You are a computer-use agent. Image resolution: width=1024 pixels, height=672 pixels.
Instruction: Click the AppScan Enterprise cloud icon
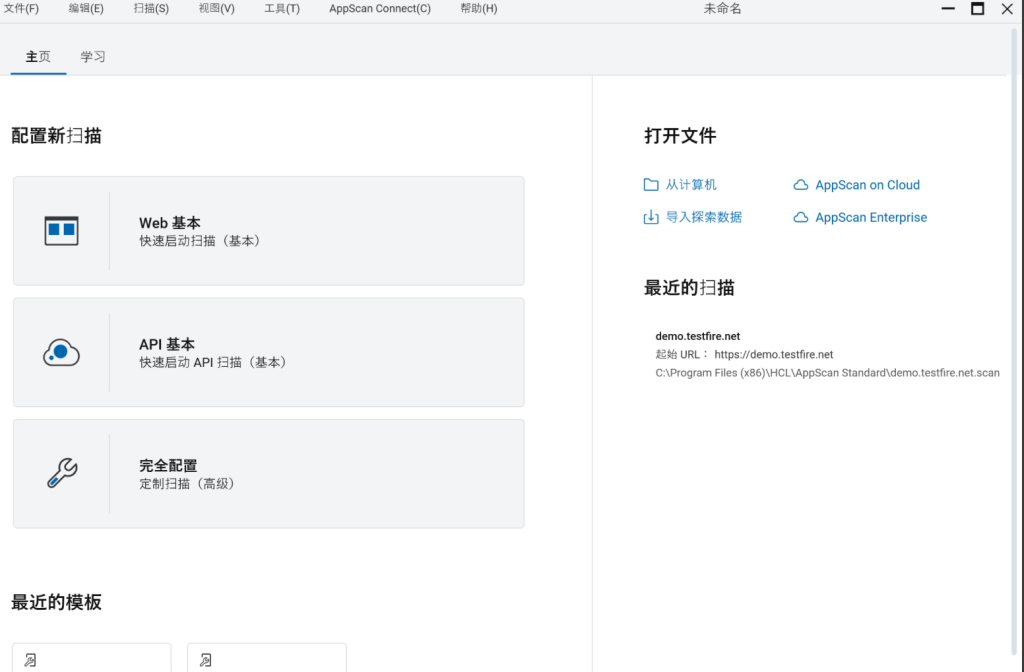coord(801,217)
